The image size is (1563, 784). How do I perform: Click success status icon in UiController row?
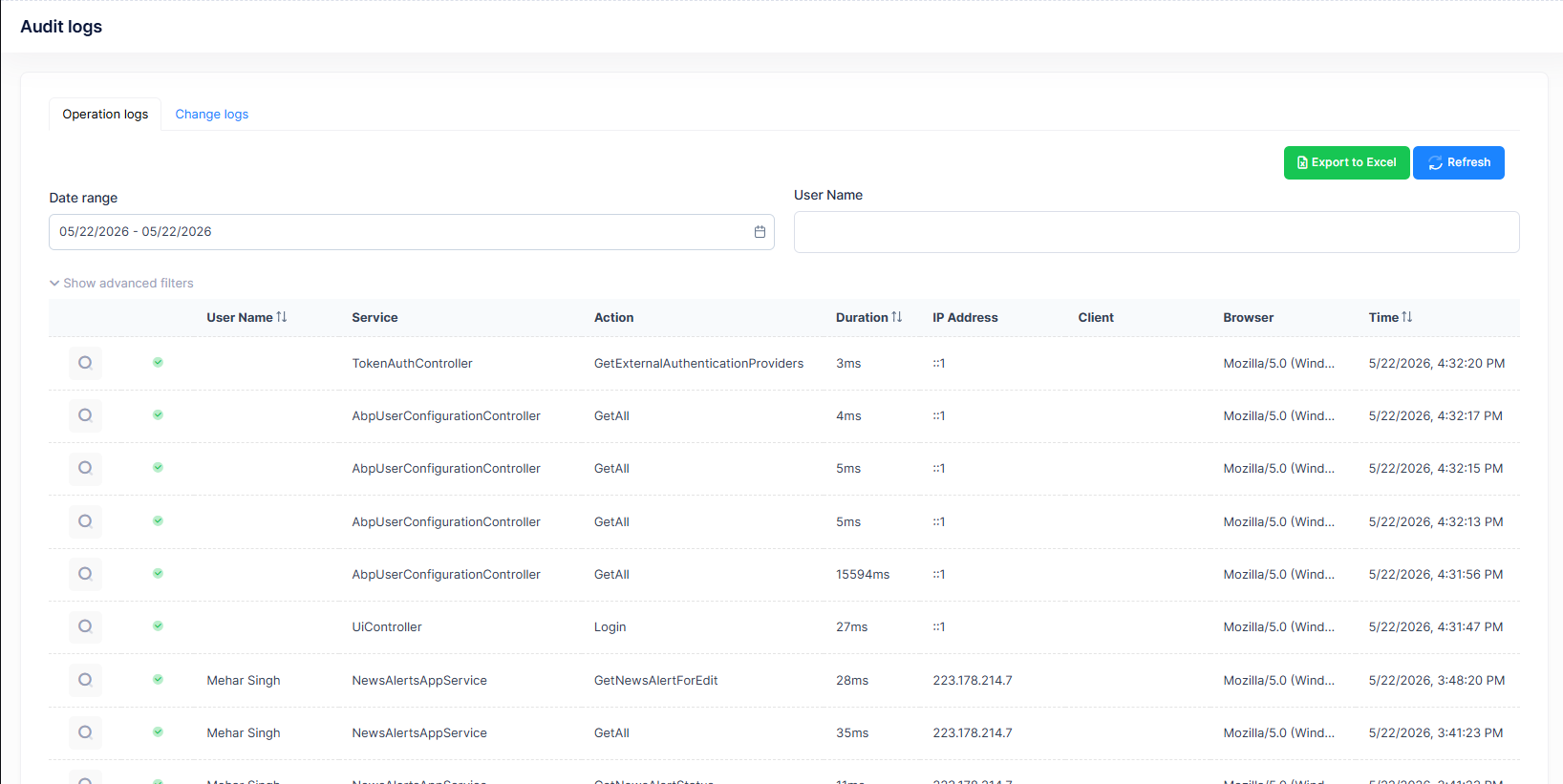pos(158,626)
